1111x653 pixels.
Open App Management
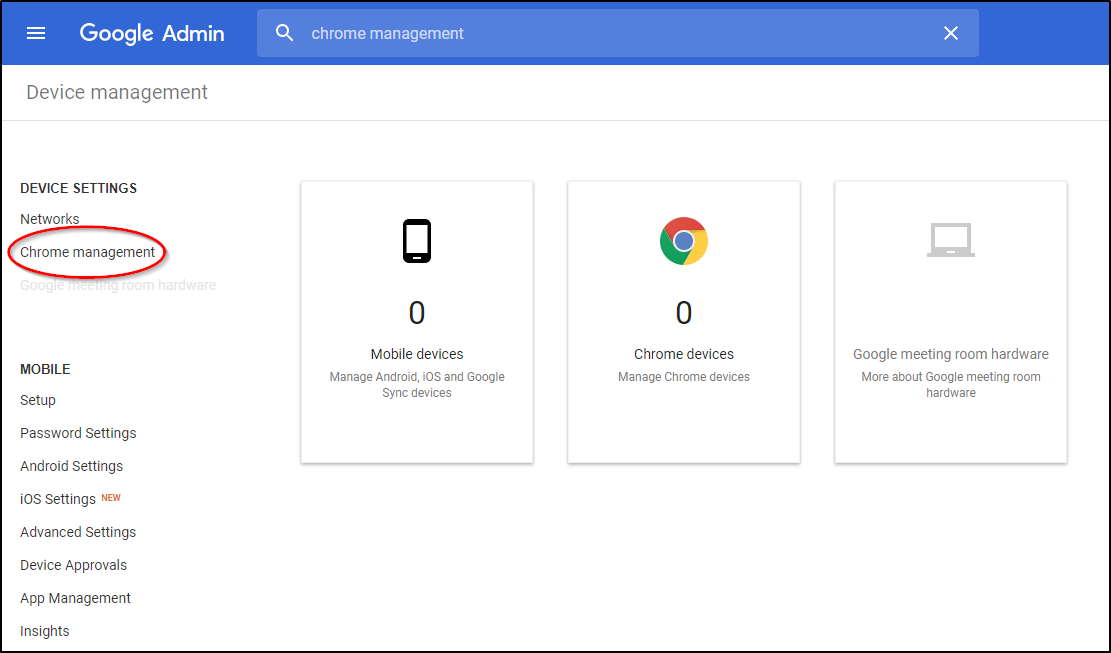click(x=75, y=598)
